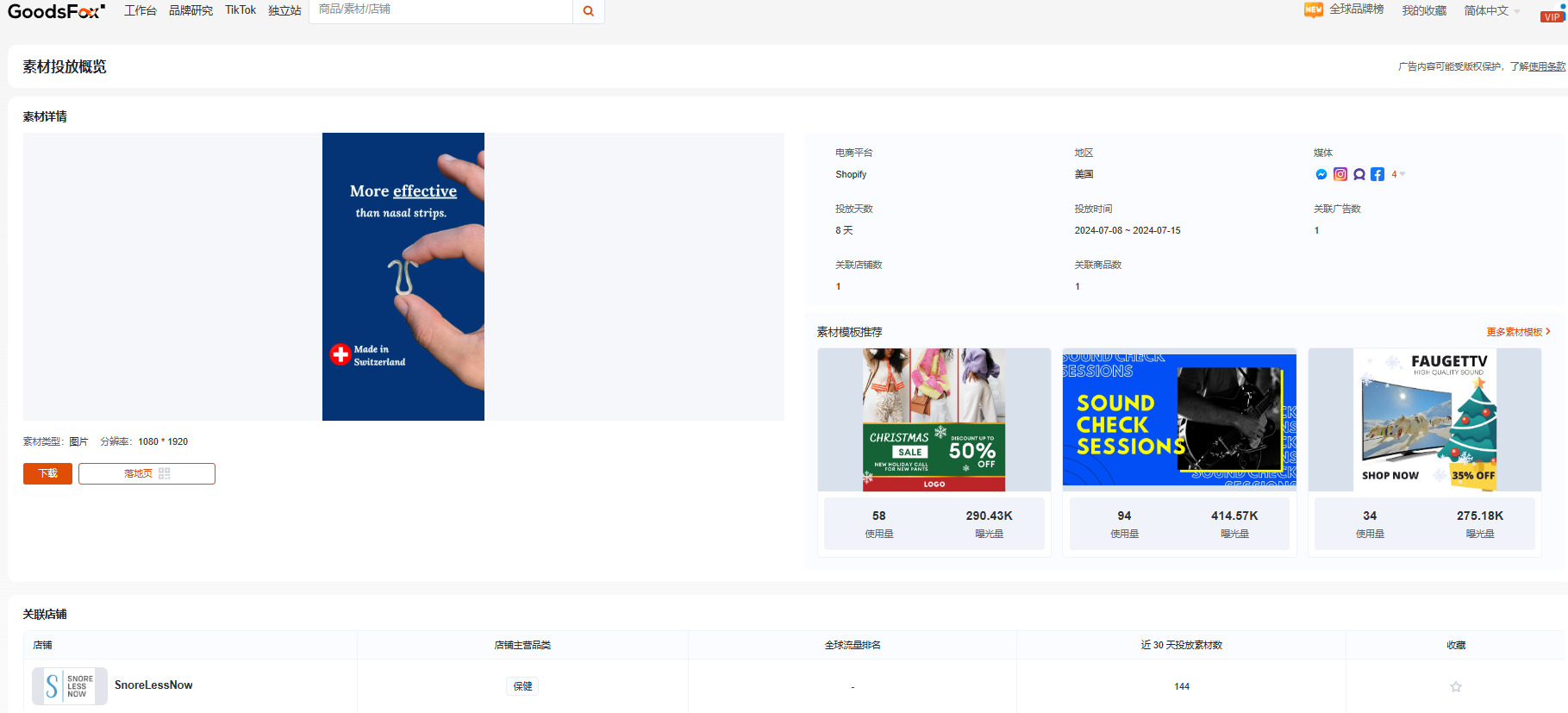Viewport: 1568px width, 713px height.
Task: Click the 290.43K exposure value
Action: 989,516
